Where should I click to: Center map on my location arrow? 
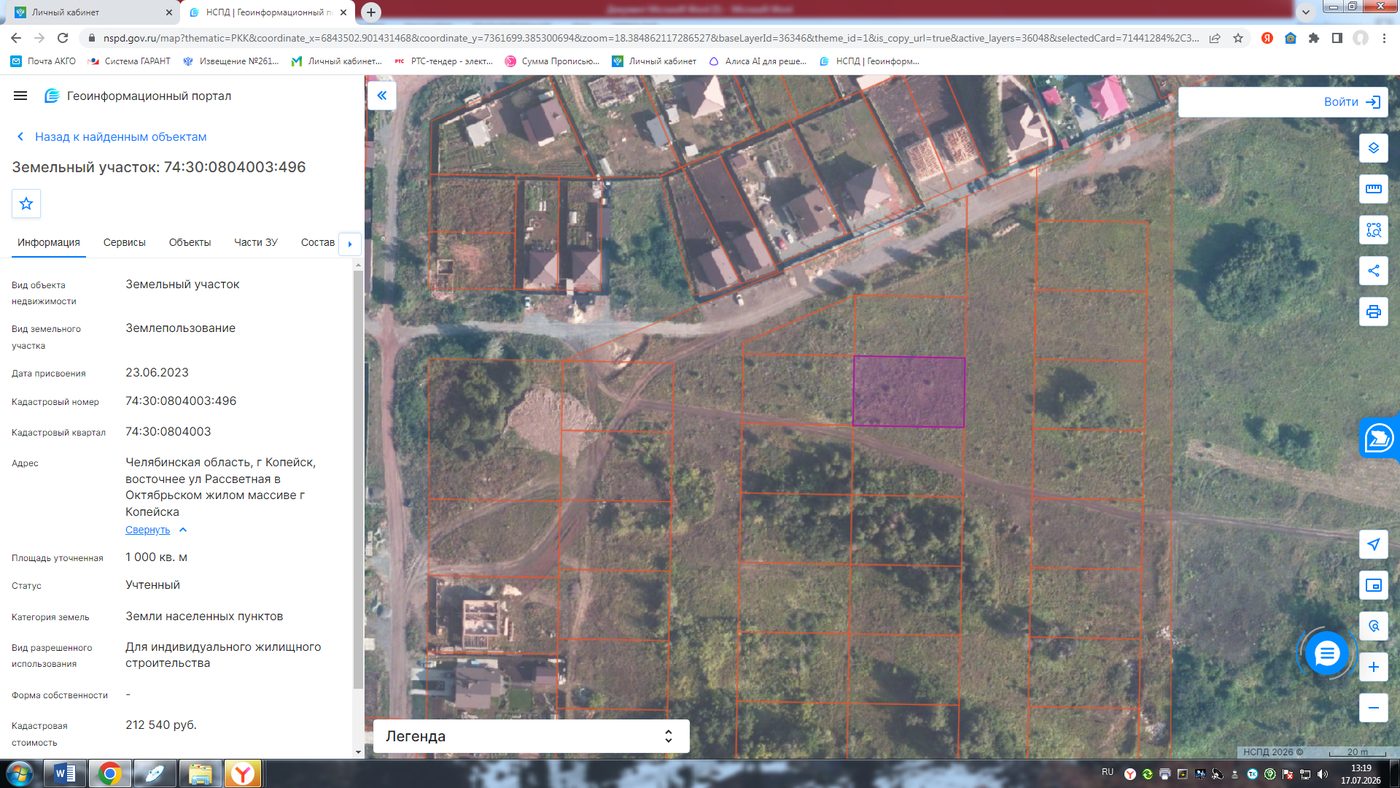pyautogui.click(x=1373, y=544)
